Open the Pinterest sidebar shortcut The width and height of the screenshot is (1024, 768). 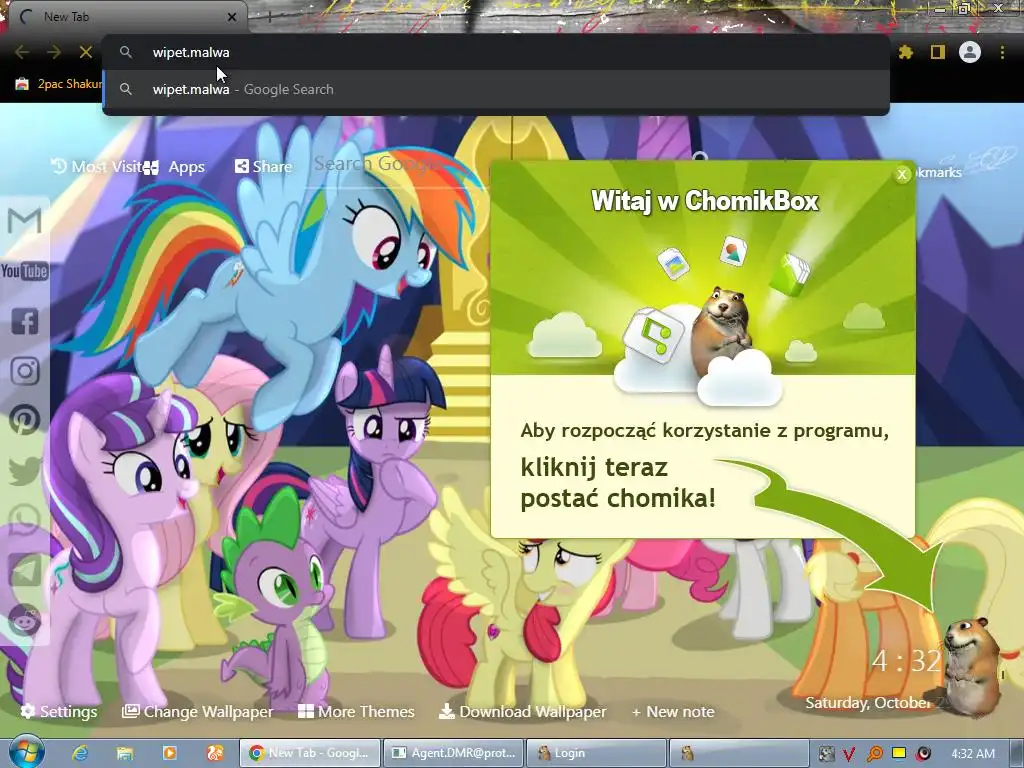[25, 420]
